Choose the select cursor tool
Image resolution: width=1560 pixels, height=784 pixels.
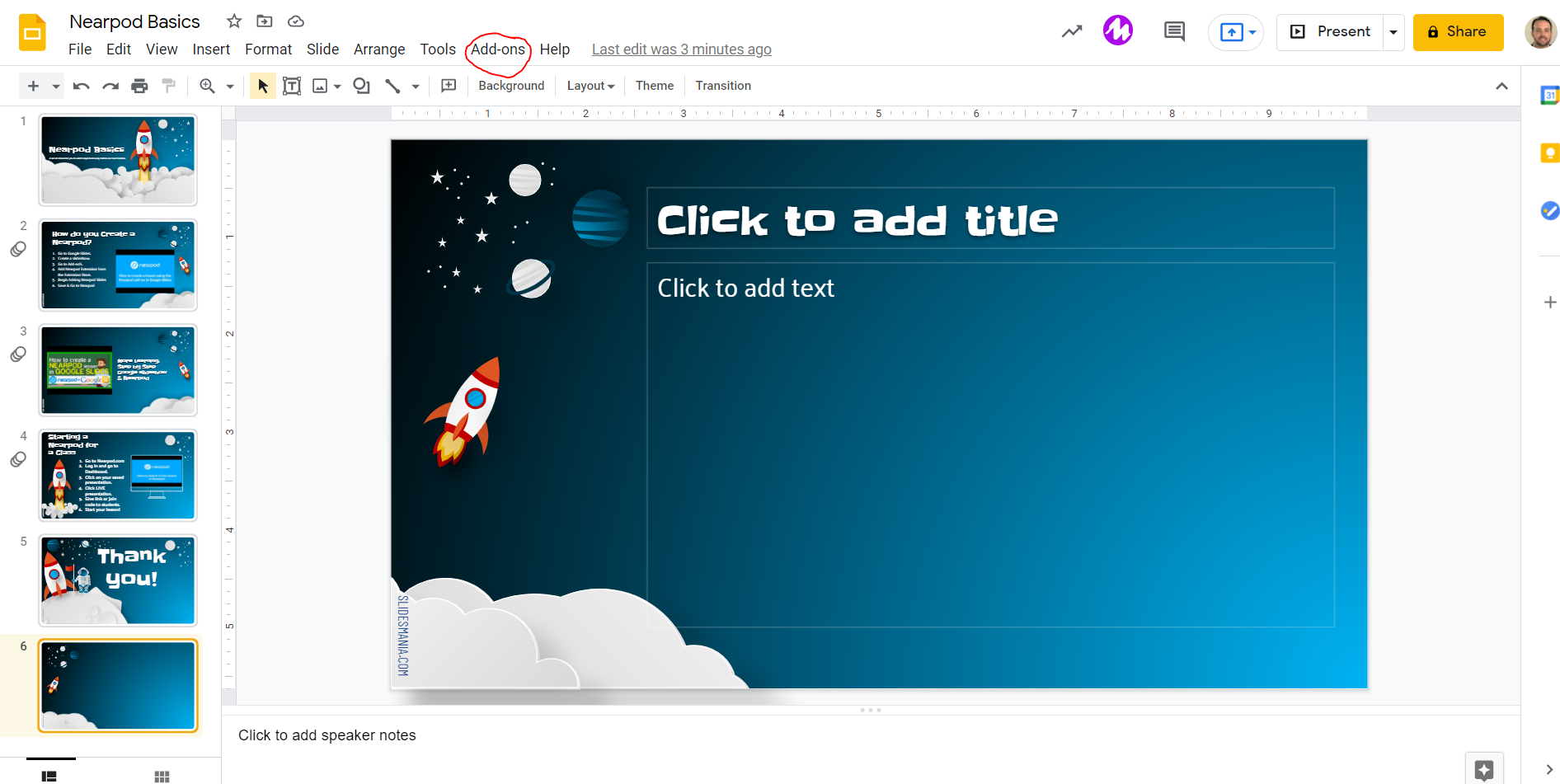point(263,86)
